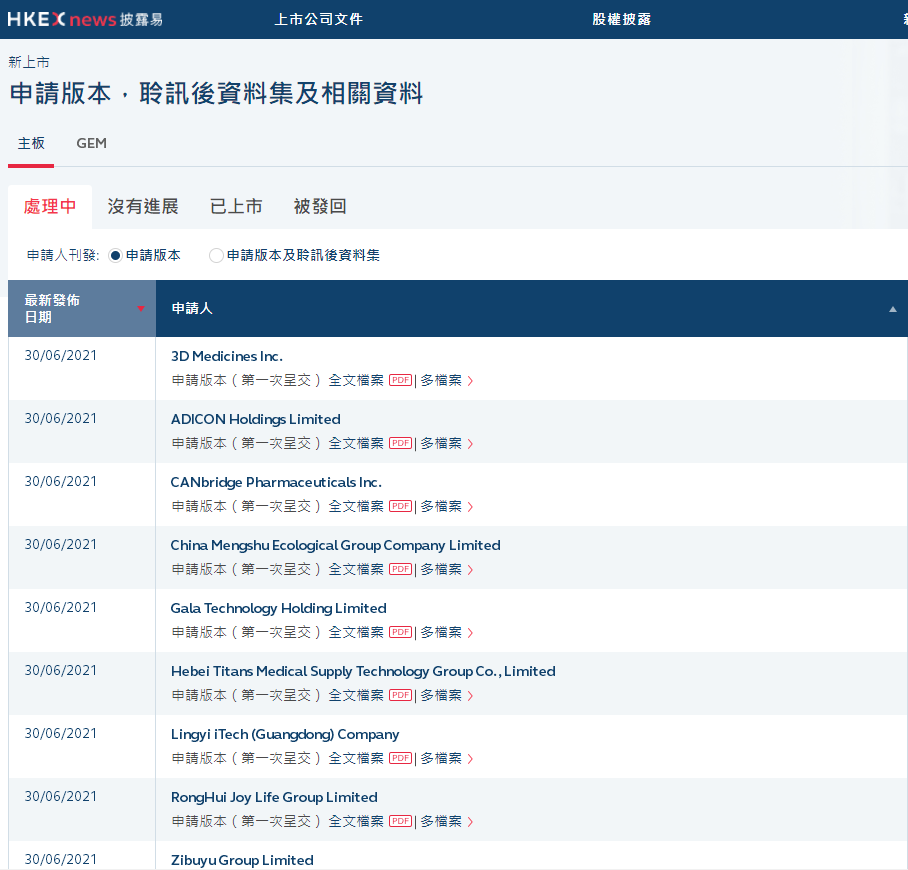Open CANbridge Pharmaceuticals full-file PDF icon

point(400,506)
